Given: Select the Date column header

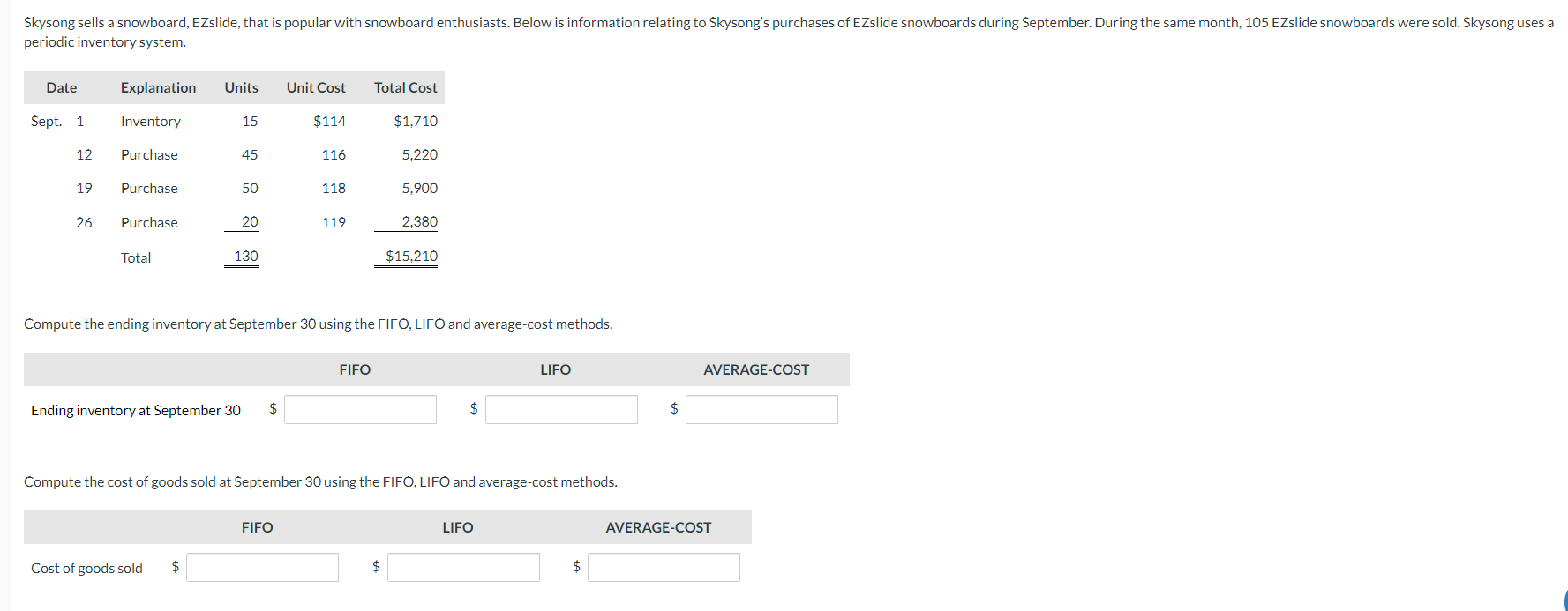Looking at the screenshot, I should point(61,87).
